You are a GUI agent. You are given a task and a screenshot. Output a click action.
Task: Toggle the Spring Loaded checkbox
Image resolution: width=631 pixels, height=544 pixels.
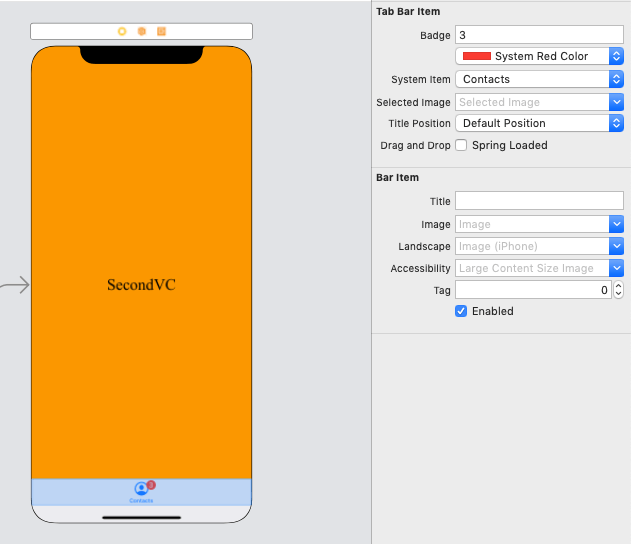click(x=461, y=145)
